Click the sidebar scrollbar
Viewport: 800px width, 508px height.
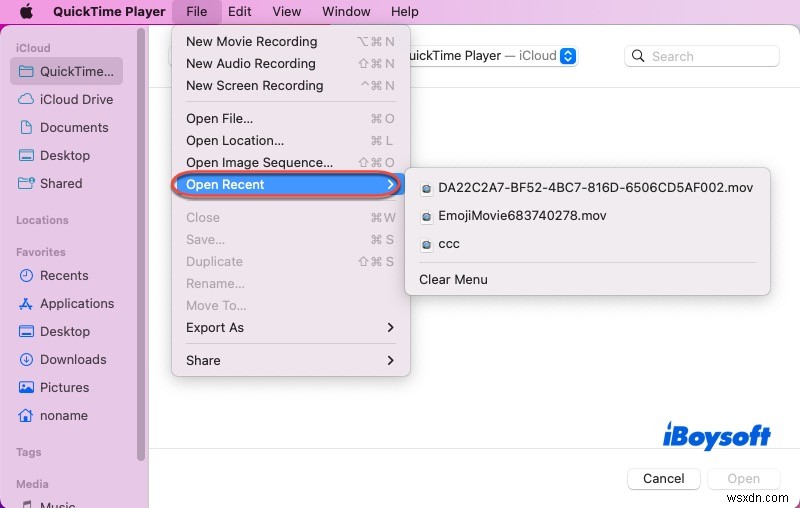141,245
